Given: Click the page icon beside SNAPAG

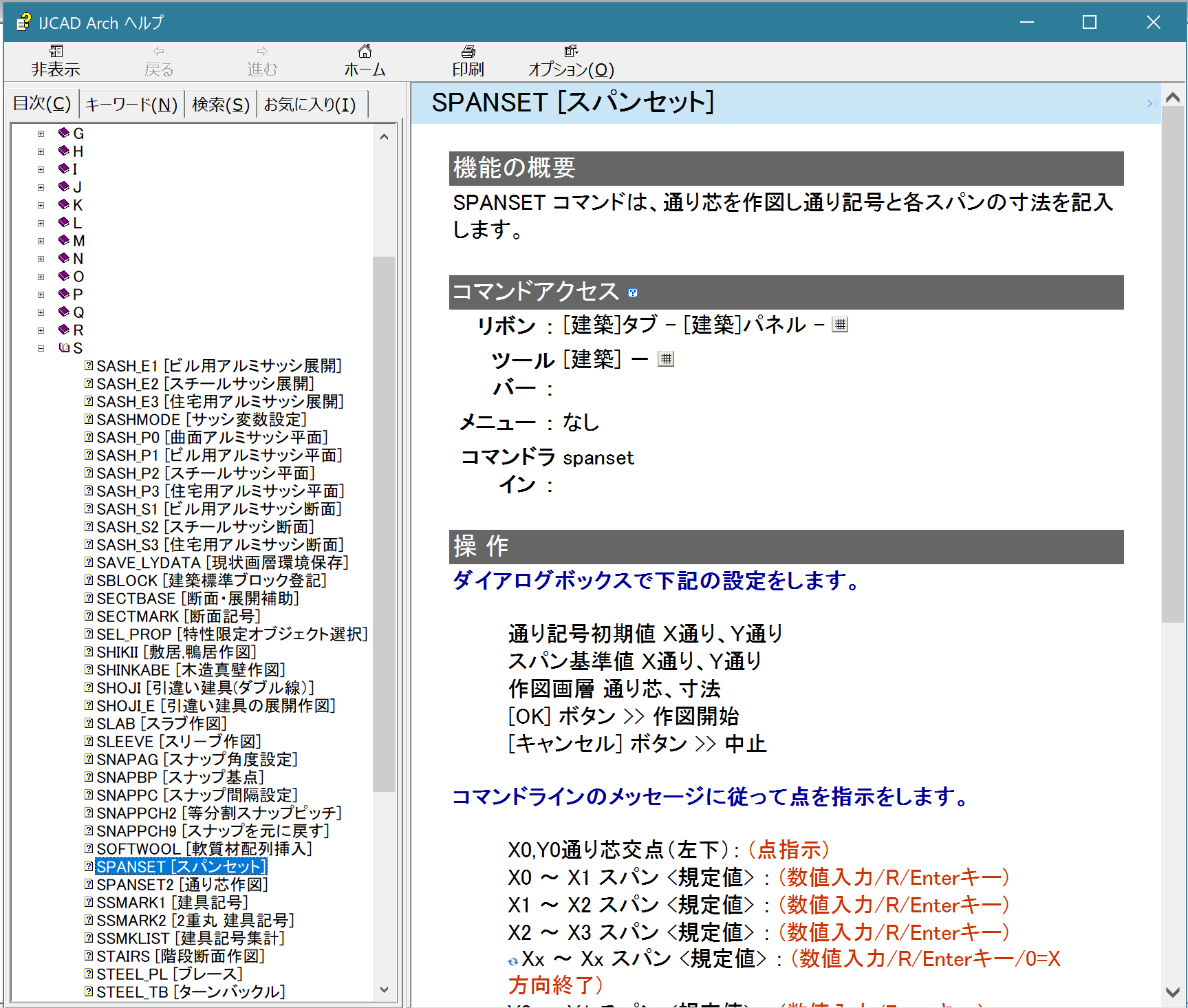Looking at the screenshot, I should [x=89, y=759].
